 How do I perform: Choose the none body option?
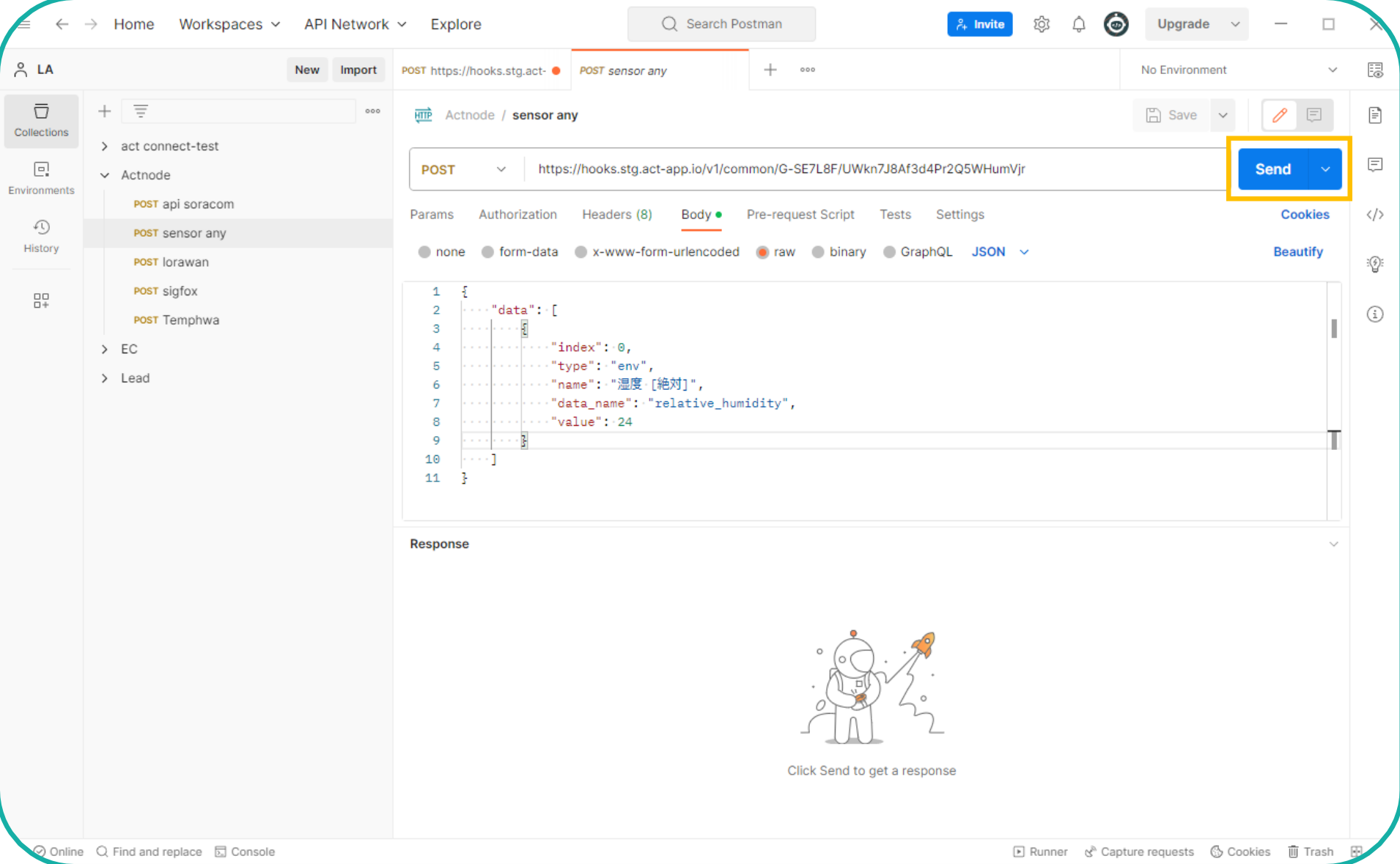(442, 251)
